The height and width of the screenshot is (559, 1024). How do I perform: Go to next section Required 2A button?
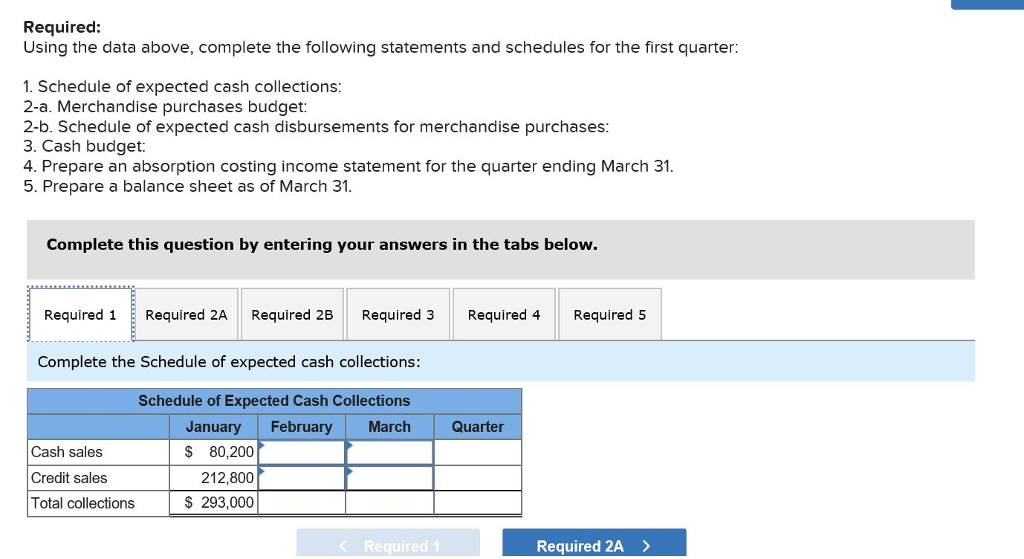click(x=594, y=543)
